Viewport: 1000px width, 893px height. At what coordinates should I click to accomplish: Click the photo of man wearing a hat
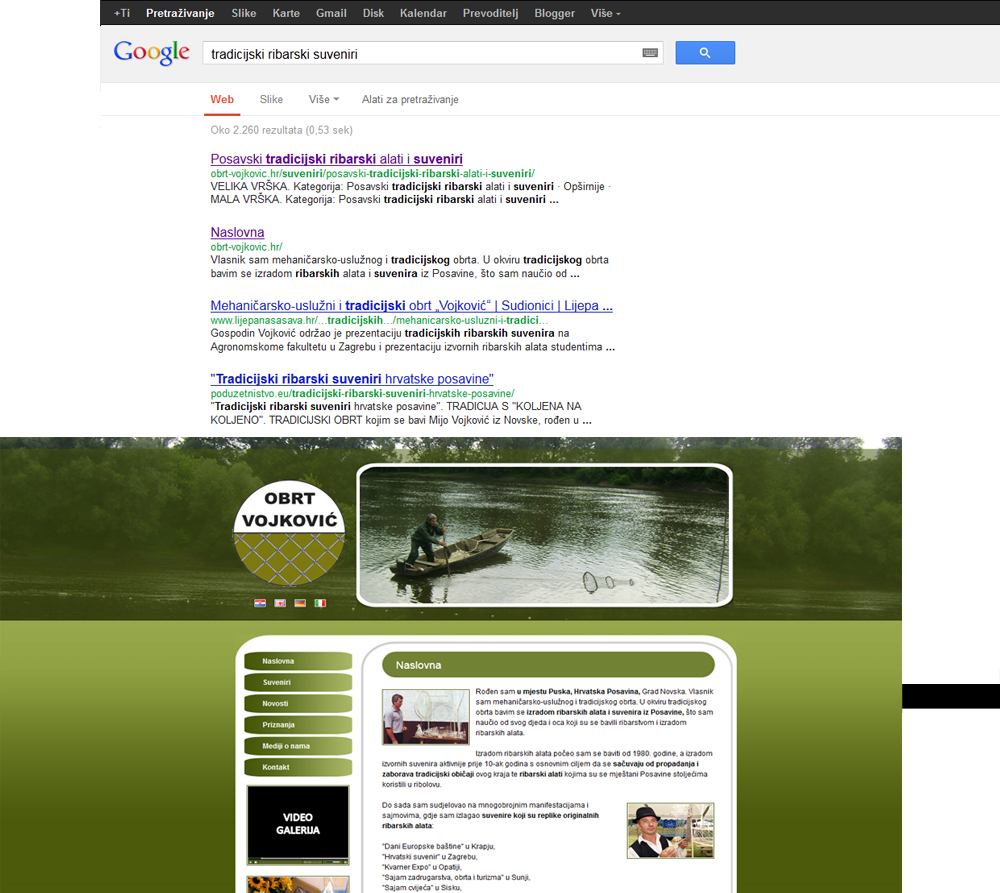click(670, 830)
